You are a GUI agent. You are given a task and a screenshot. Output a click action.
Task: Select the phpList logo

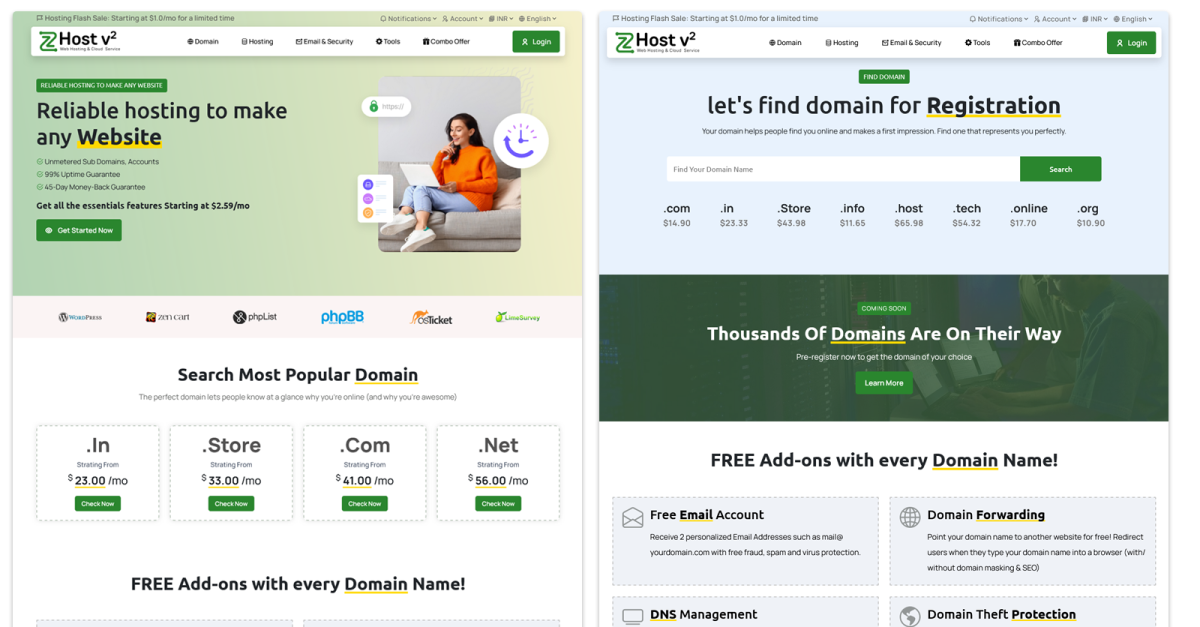click(254, 317)
